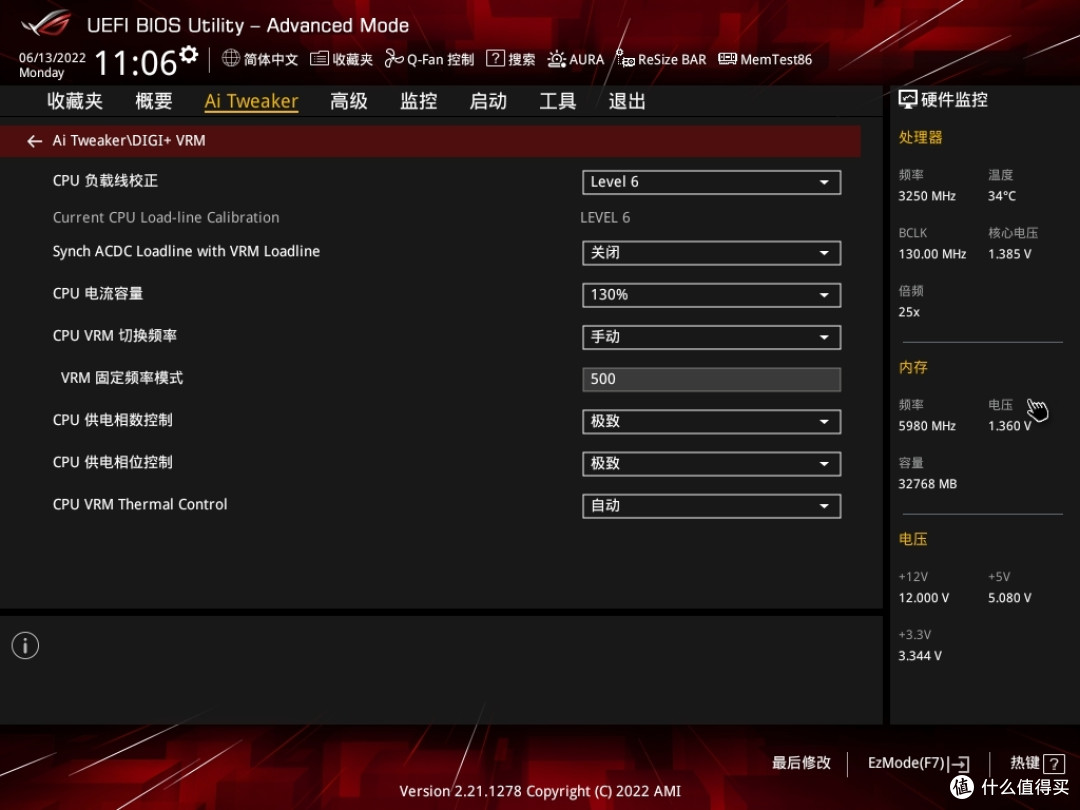Viewport: 1080px width, 810px height.
Task: Click the info circle icon in help area
Action: click(x=25, y=645)
